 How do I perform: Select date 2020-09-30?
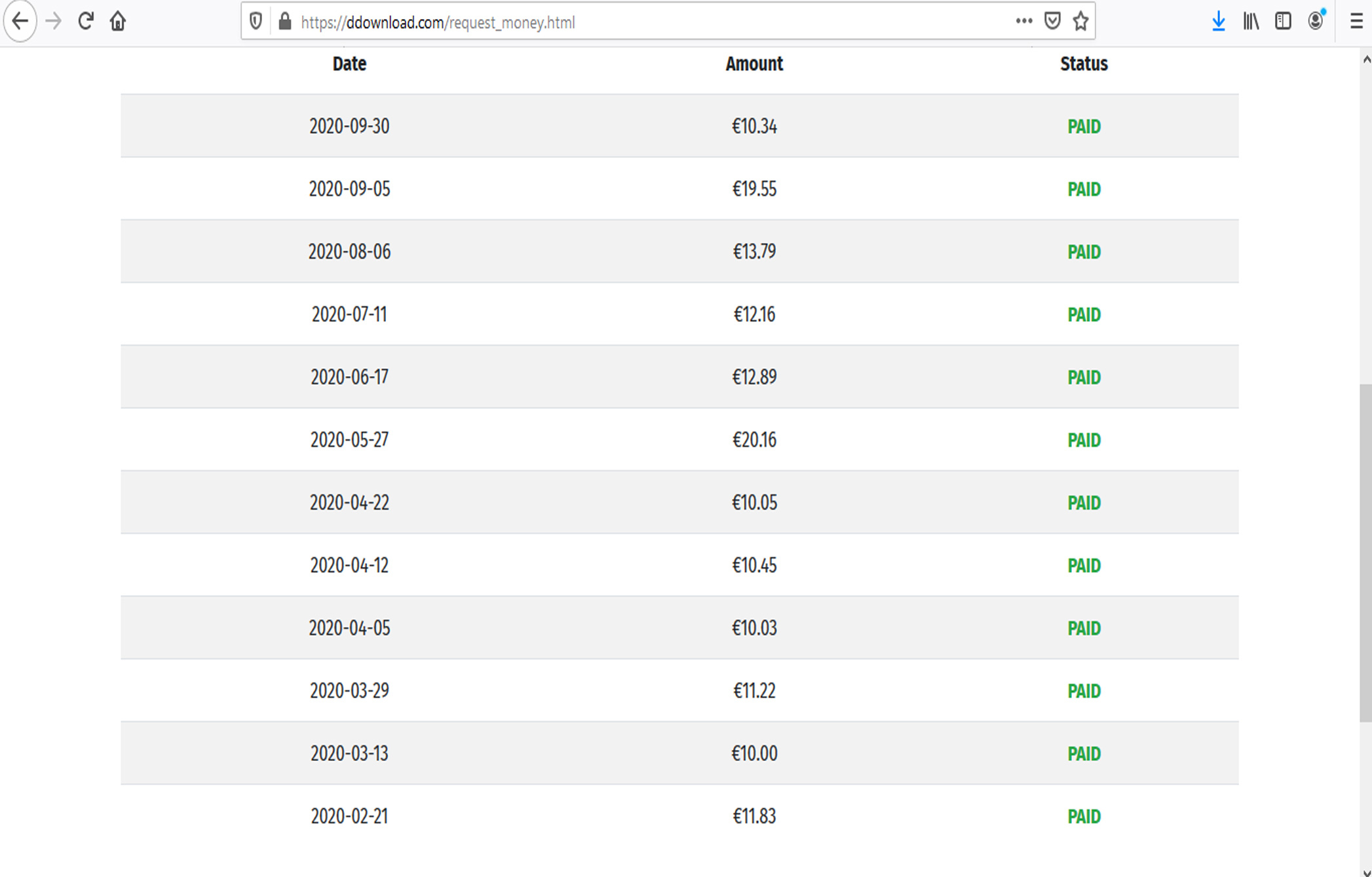349,126
